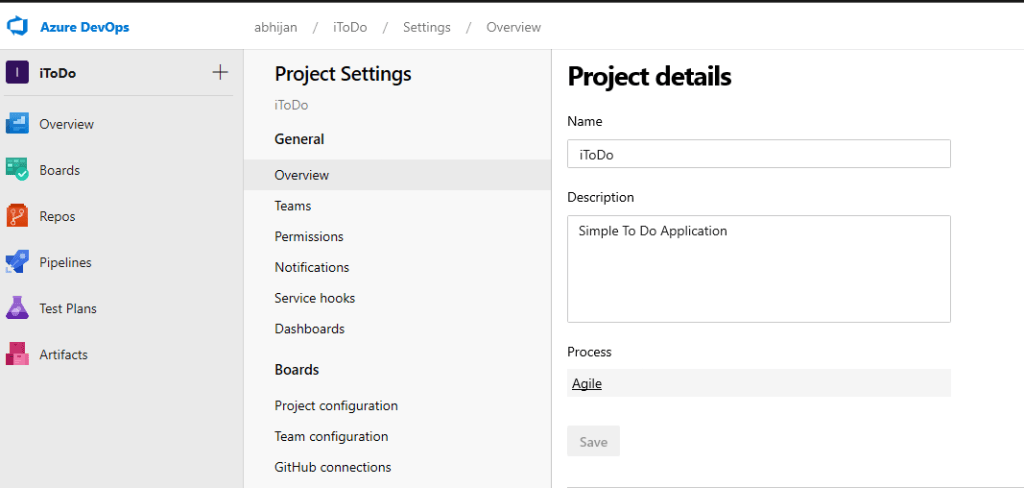1024x488 pixels.
Task: Click the Azure DevOps logo icon
Action: click(x=17, y=27)
